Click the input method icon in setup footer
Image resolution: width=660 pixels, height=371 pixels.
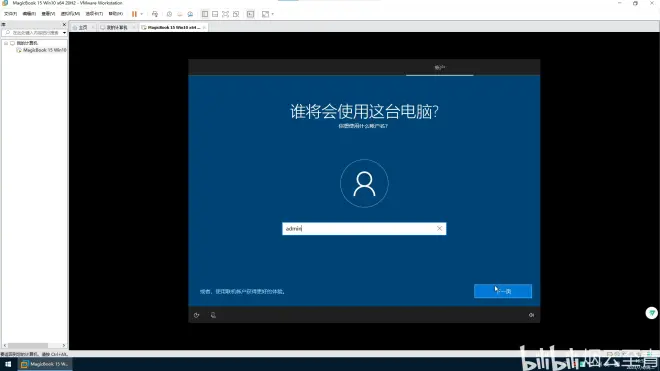[213, 315]
